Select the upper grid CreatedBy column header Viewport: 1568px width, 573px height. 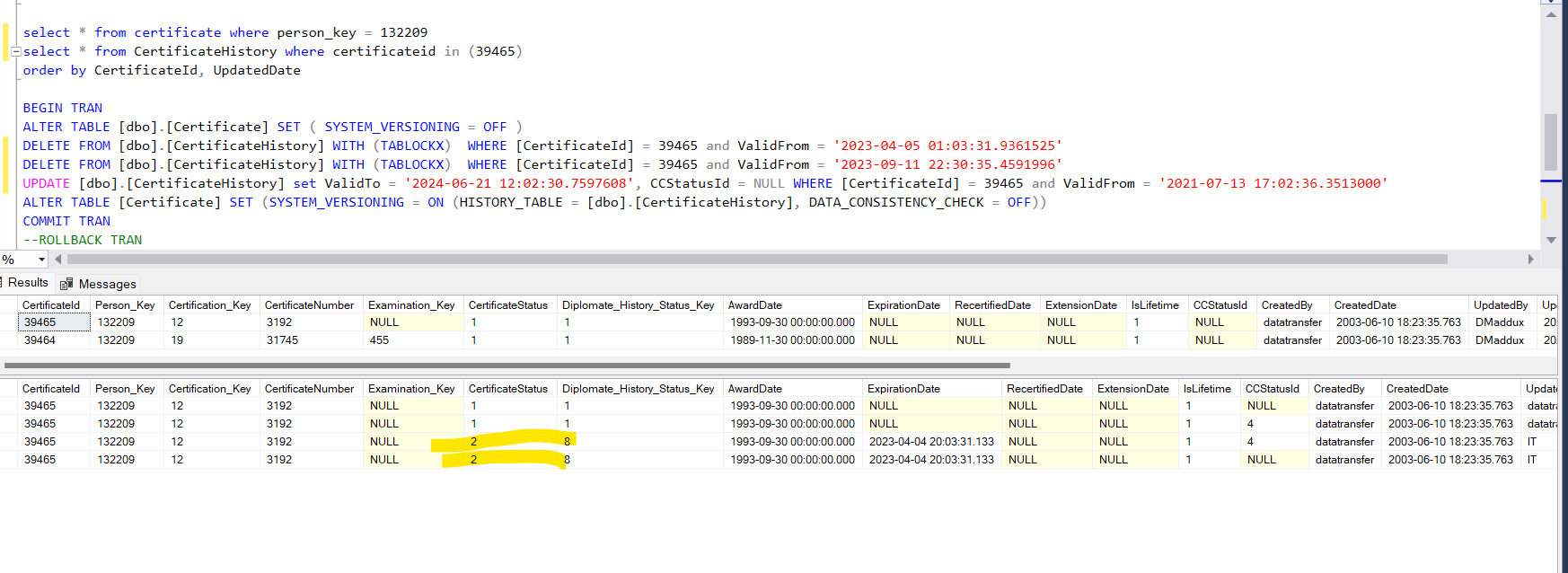[1293, 305]
